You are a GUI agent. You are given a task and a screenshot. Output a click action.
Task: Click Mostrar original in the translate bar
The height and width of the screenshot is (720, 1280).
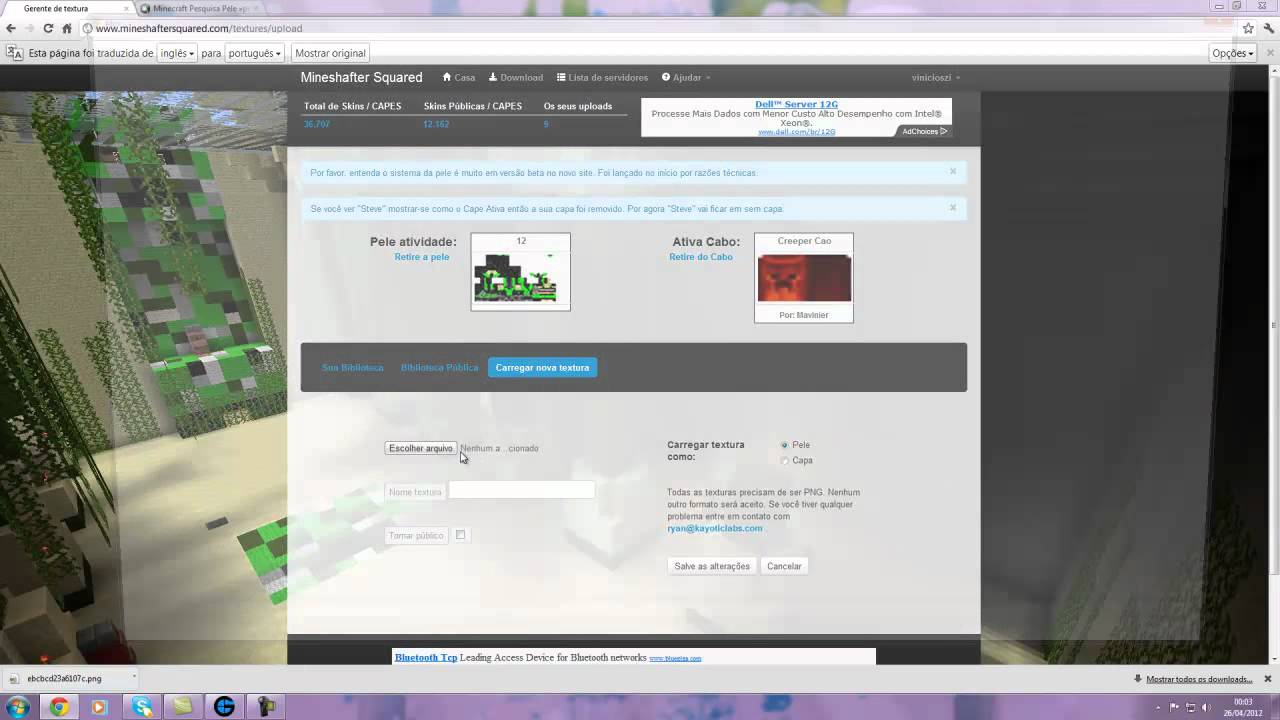click(330, 53)
